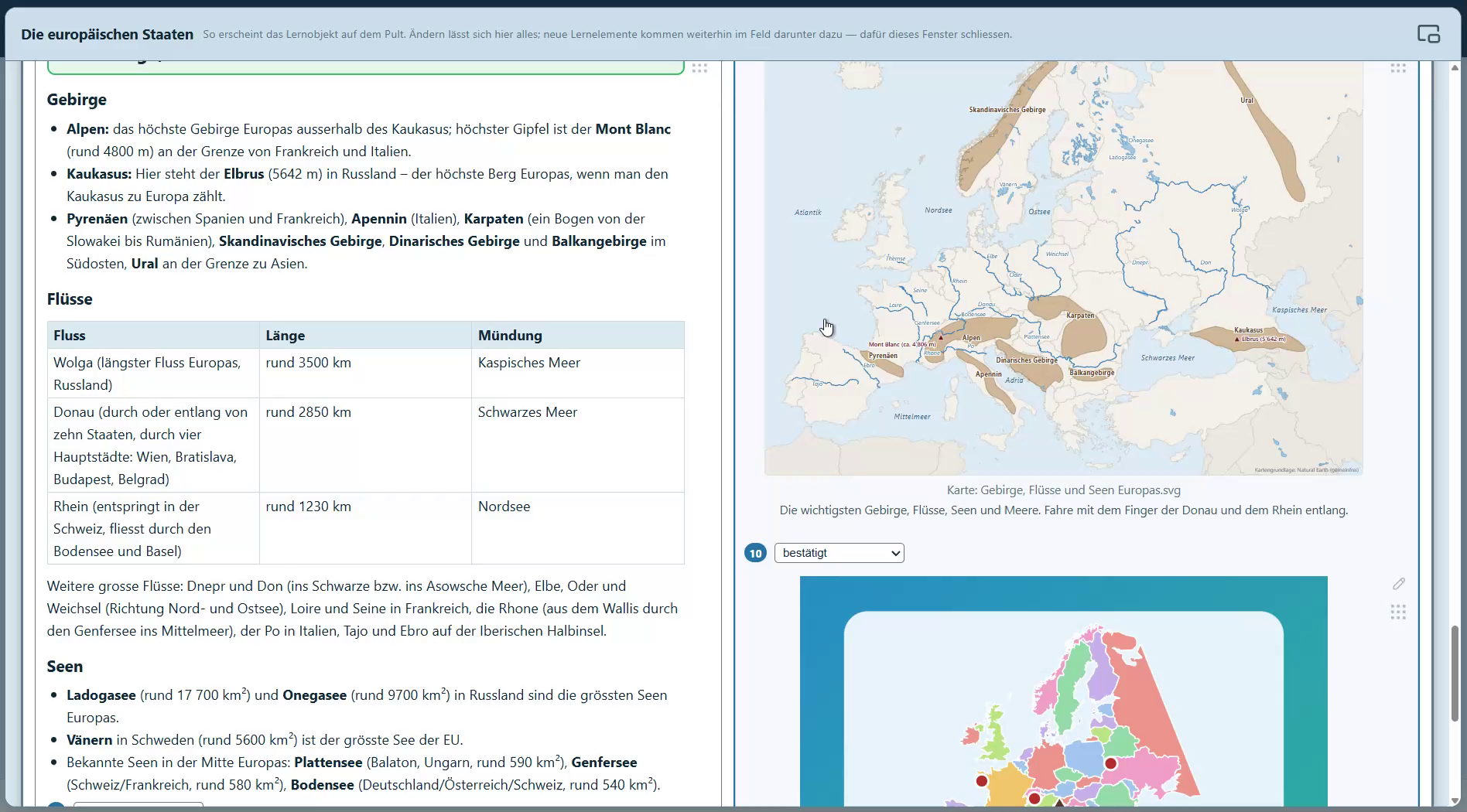The height and width of the screenshot is (812, 1467).
Task: Click the title 'Die europäischen Staaten'
Action: 108,34
